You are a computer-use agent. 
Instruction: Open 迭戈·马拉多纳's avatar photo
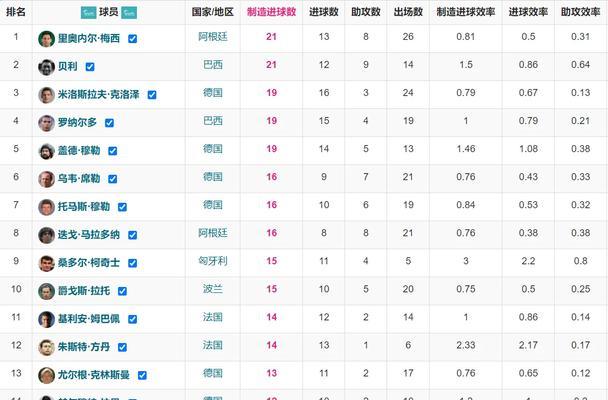pyautogui.click(x=47, y=235)
